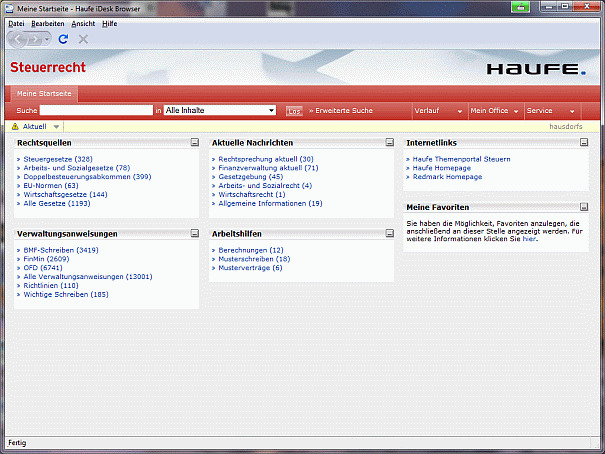
Task: Open BMF-Schreiben (3419)
Action: pos(61,250)
